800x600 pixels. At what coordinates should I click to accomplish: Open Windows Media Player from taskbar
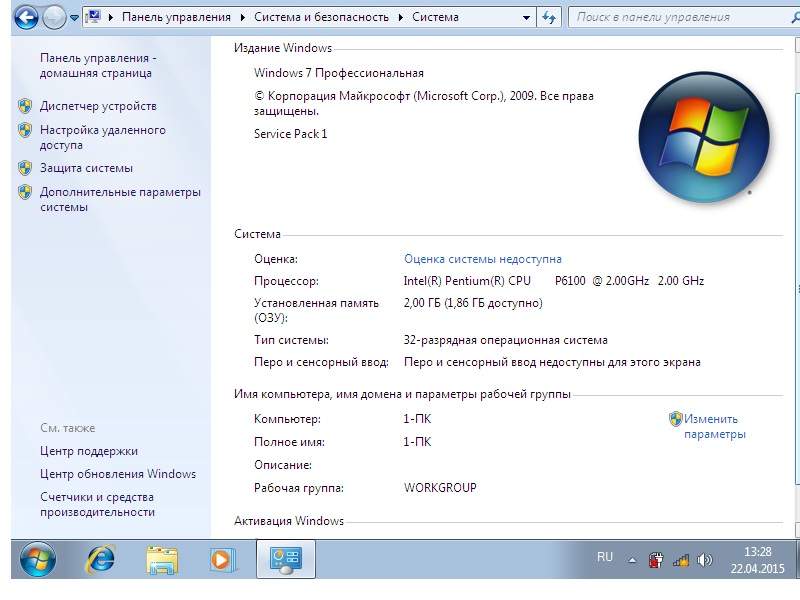point(223,559)
